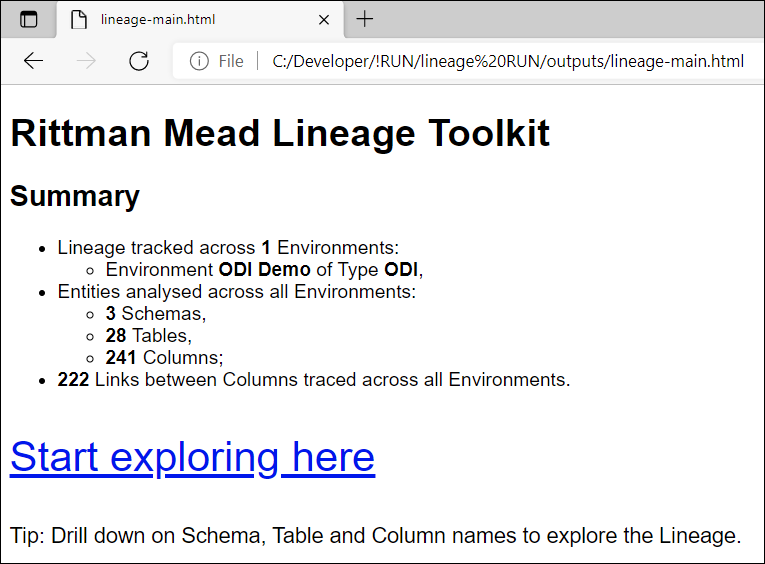Image resolution: width=765 pixels, height=564 pixels.
Task: Click the '28 Tables' entry
Action: pos(149,336)
